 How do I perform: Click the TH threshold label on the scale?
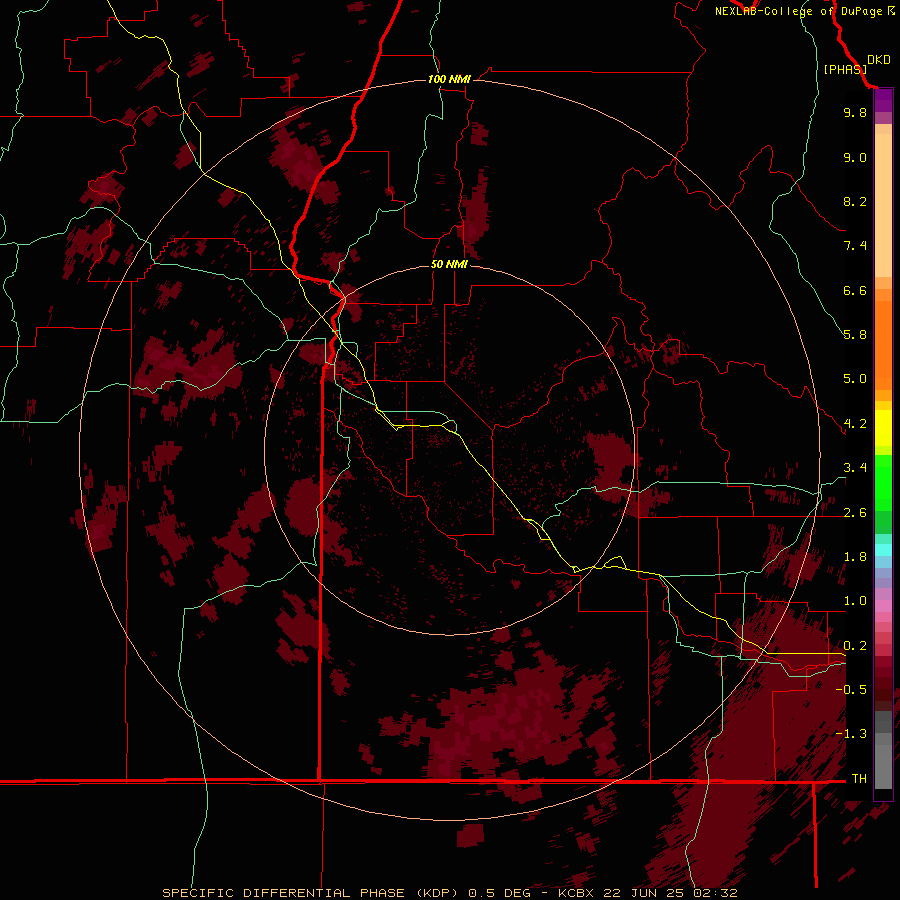[859, 779]
